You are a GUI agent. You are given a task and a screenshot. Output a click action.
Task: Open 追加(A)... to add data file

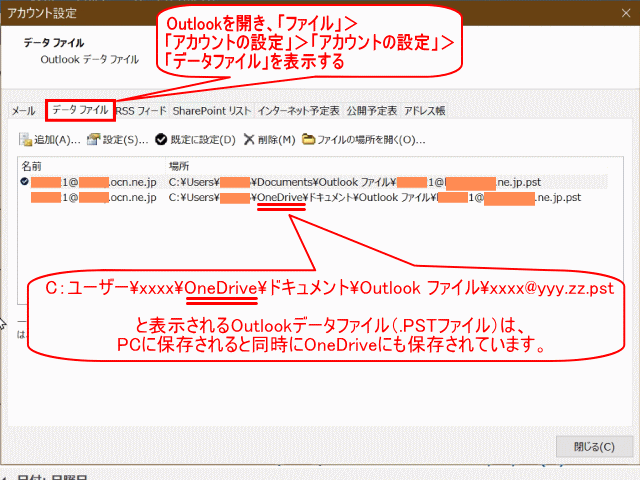(x=50, y=140)
